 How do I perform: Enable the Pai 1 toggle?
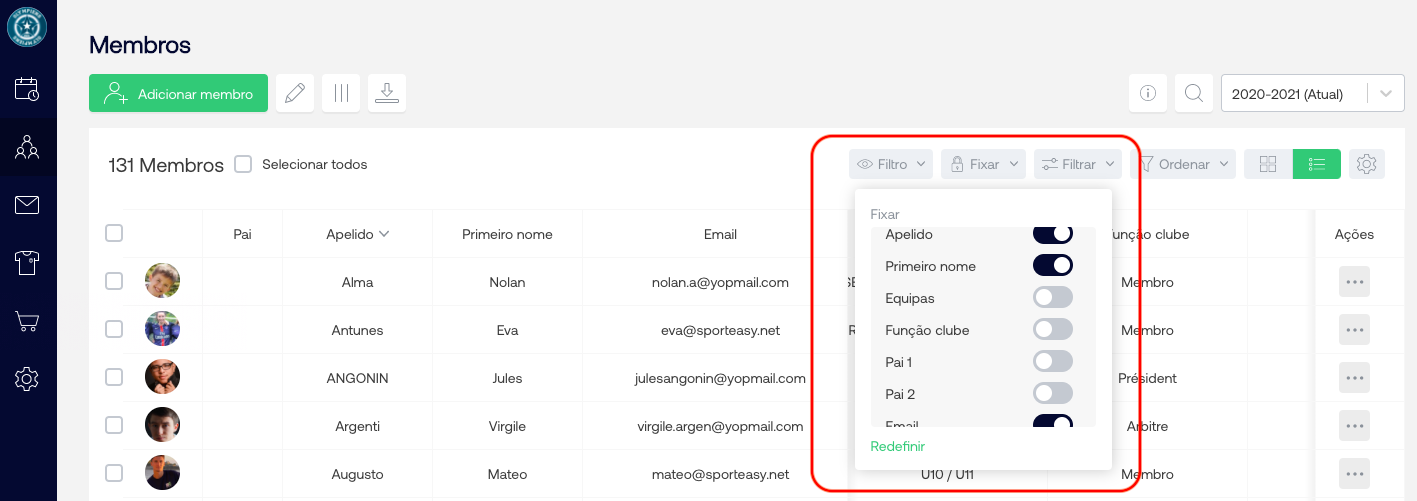pos(1052,362)
